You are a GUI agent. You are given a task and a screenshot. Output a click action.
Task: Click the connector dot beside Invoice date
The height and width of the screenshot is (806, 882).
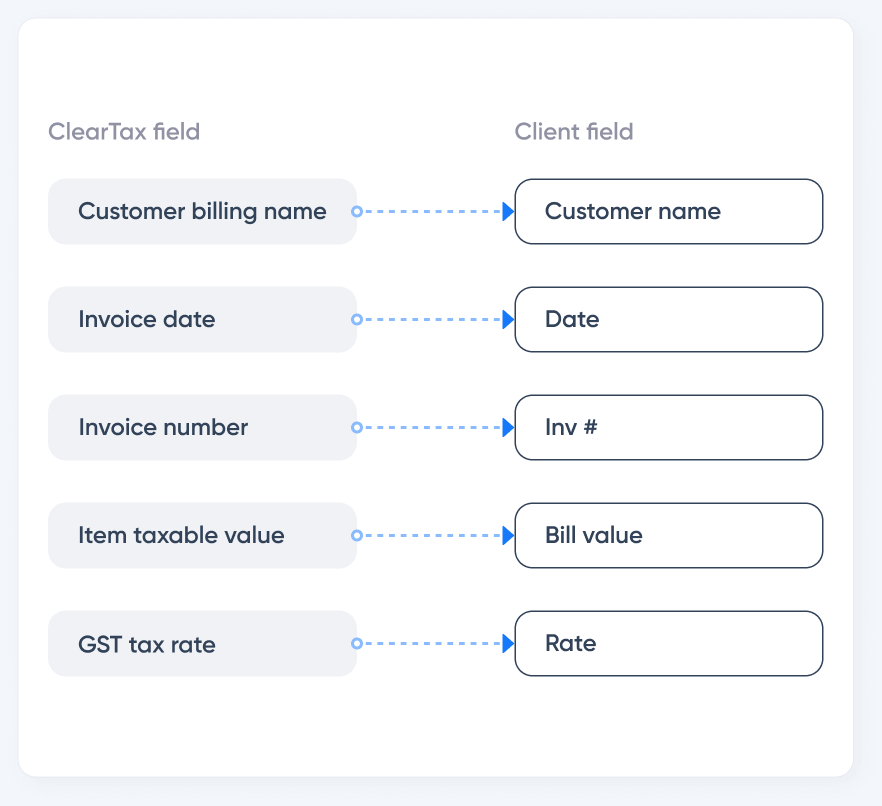(357, 319)
